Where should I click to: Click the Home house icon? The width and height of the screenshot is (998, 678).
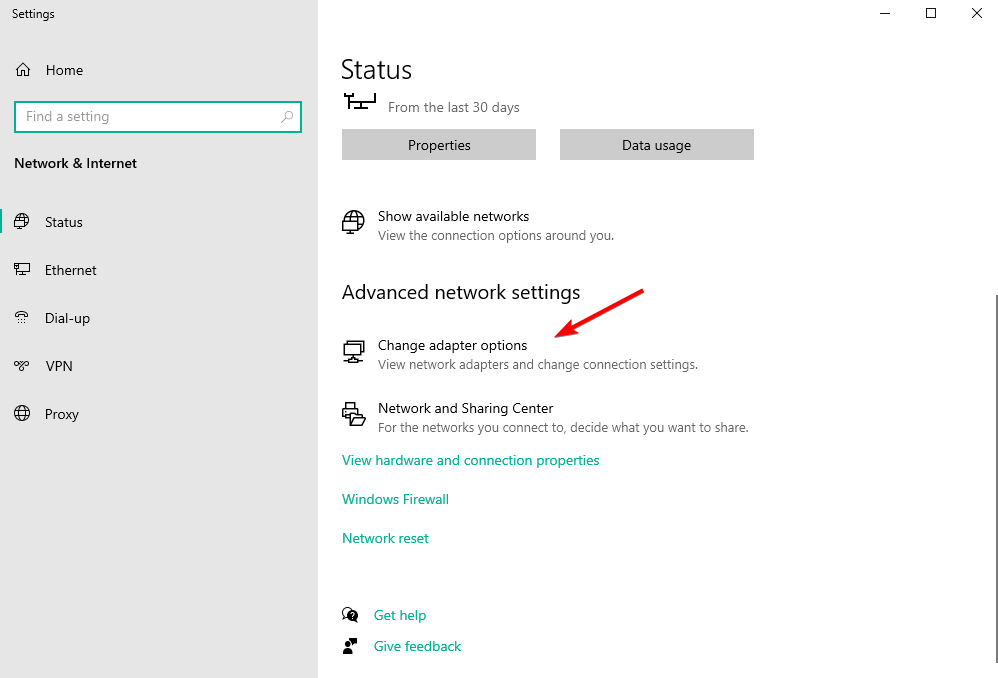point(23,70)
